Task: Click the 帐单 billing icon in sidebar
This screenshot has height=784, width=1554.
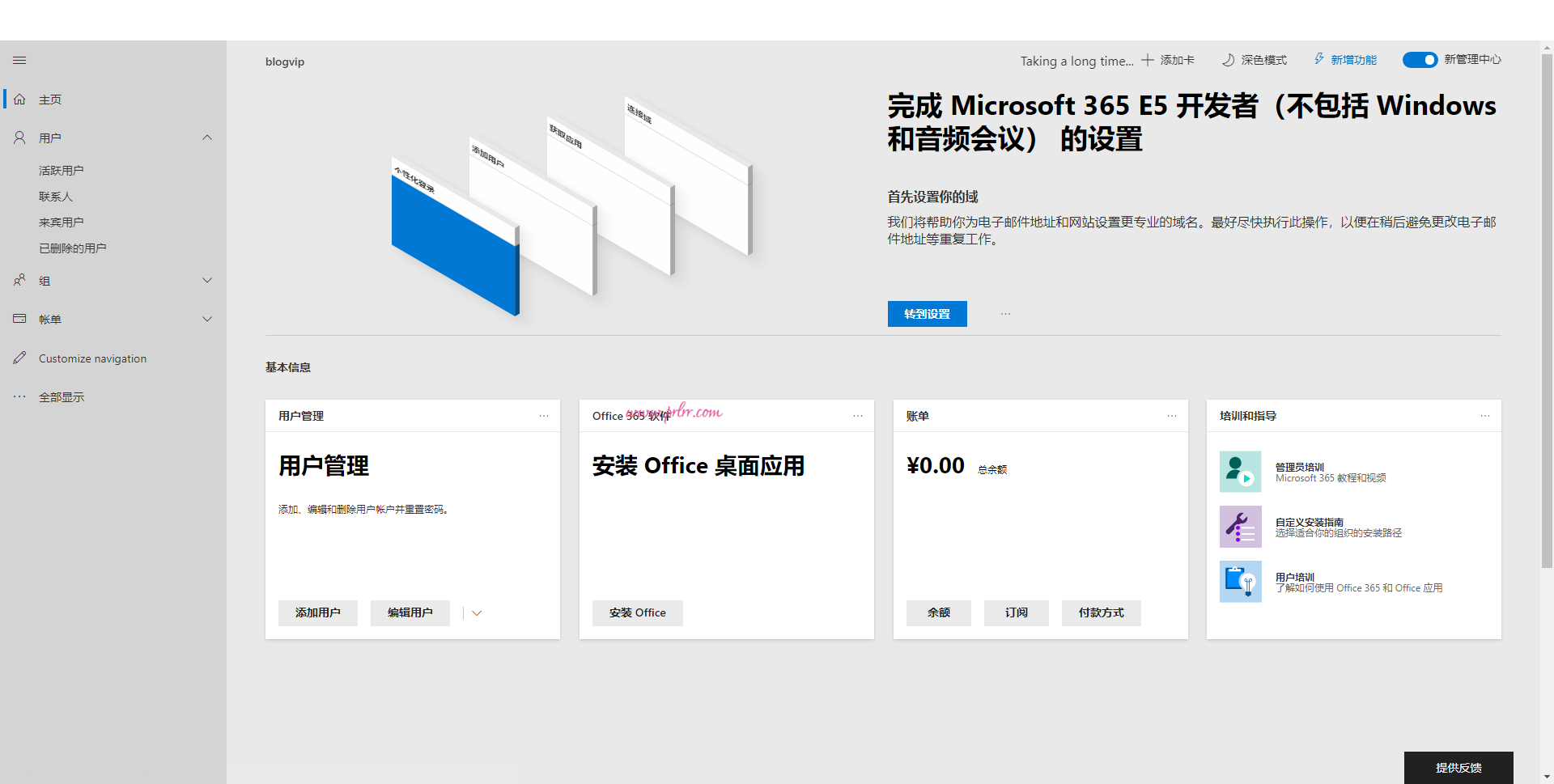Action: tap(19, 318)
